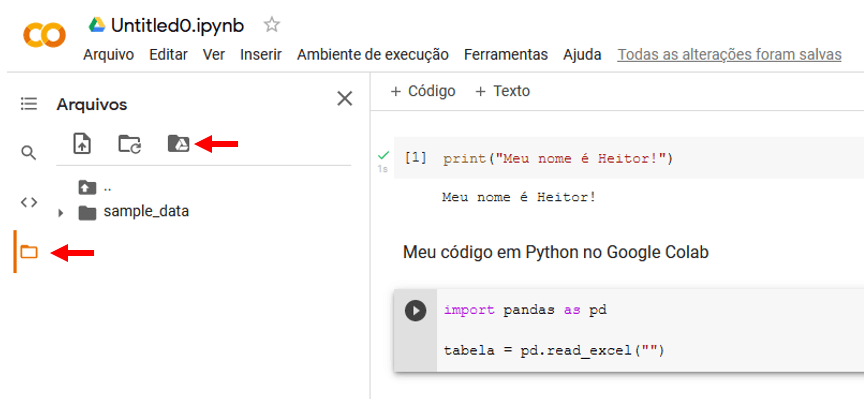Add a new text cell with + Texto
Image resolution: width=864 pixels, height=399 pixels.
click(502, 91)
